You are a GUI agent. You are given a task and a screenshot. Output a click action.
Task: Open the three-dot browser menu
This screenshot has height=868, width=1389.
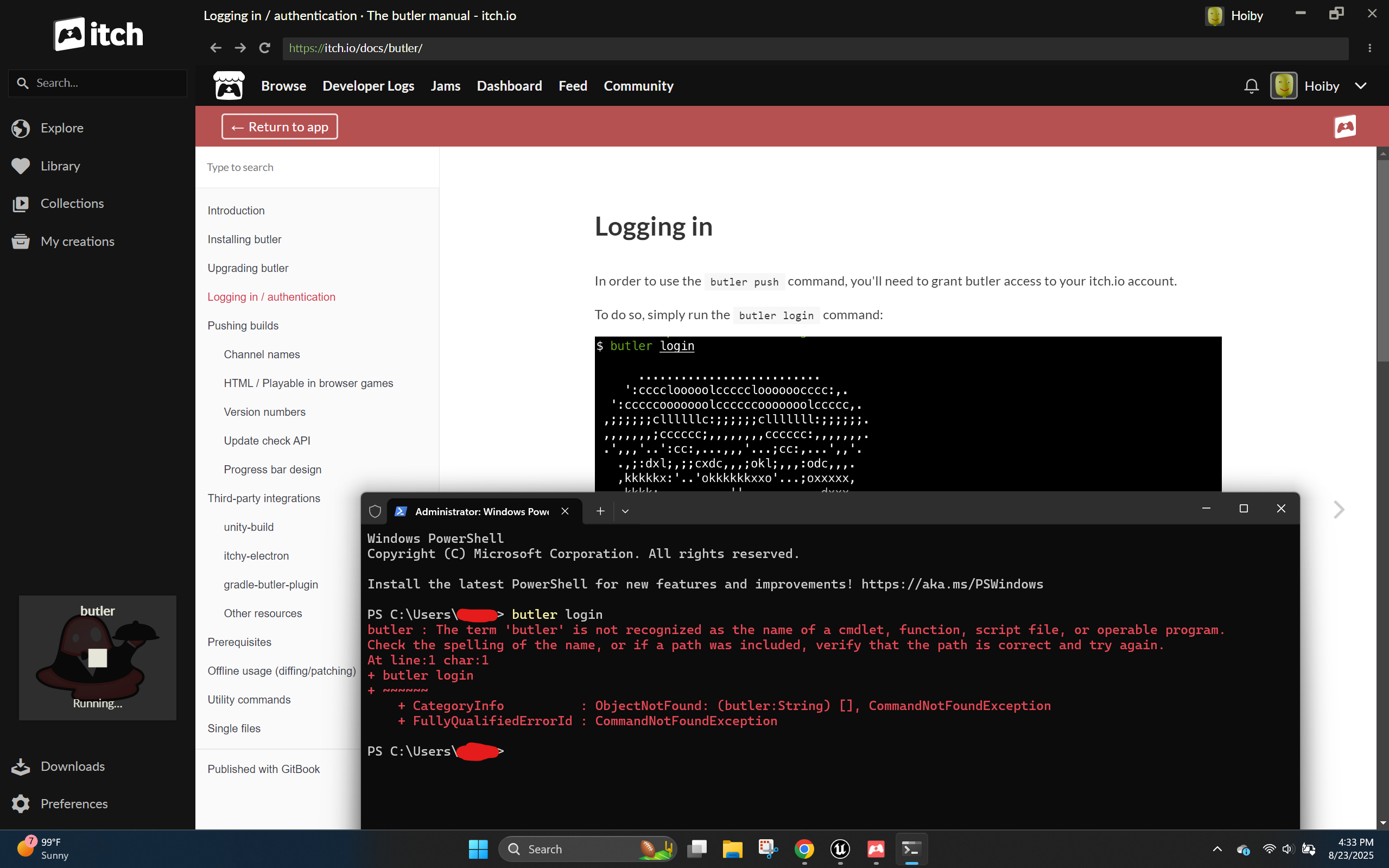tap(1369, 48)
